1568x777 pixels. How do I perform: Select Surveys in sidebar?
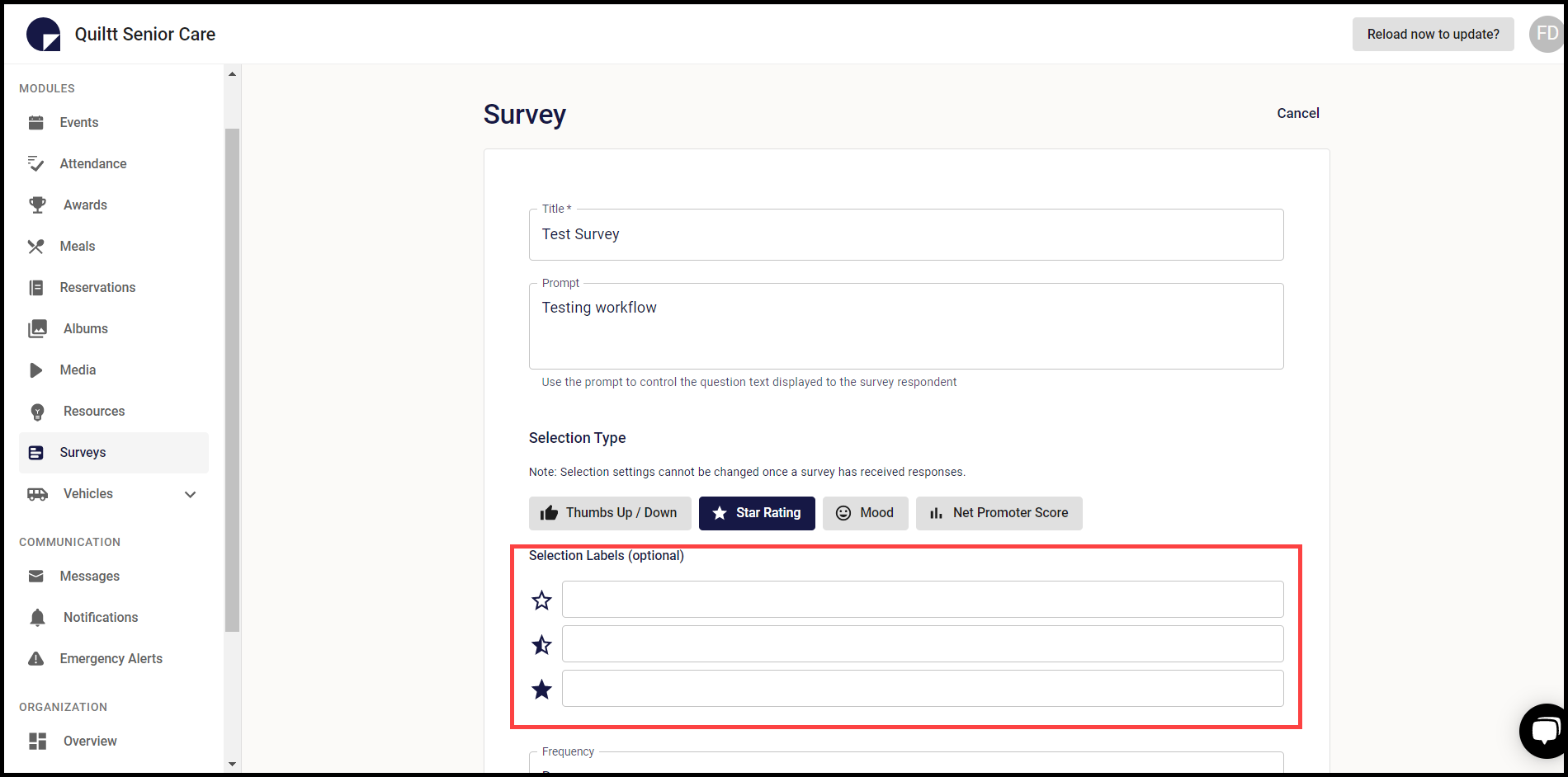(114, 453)
